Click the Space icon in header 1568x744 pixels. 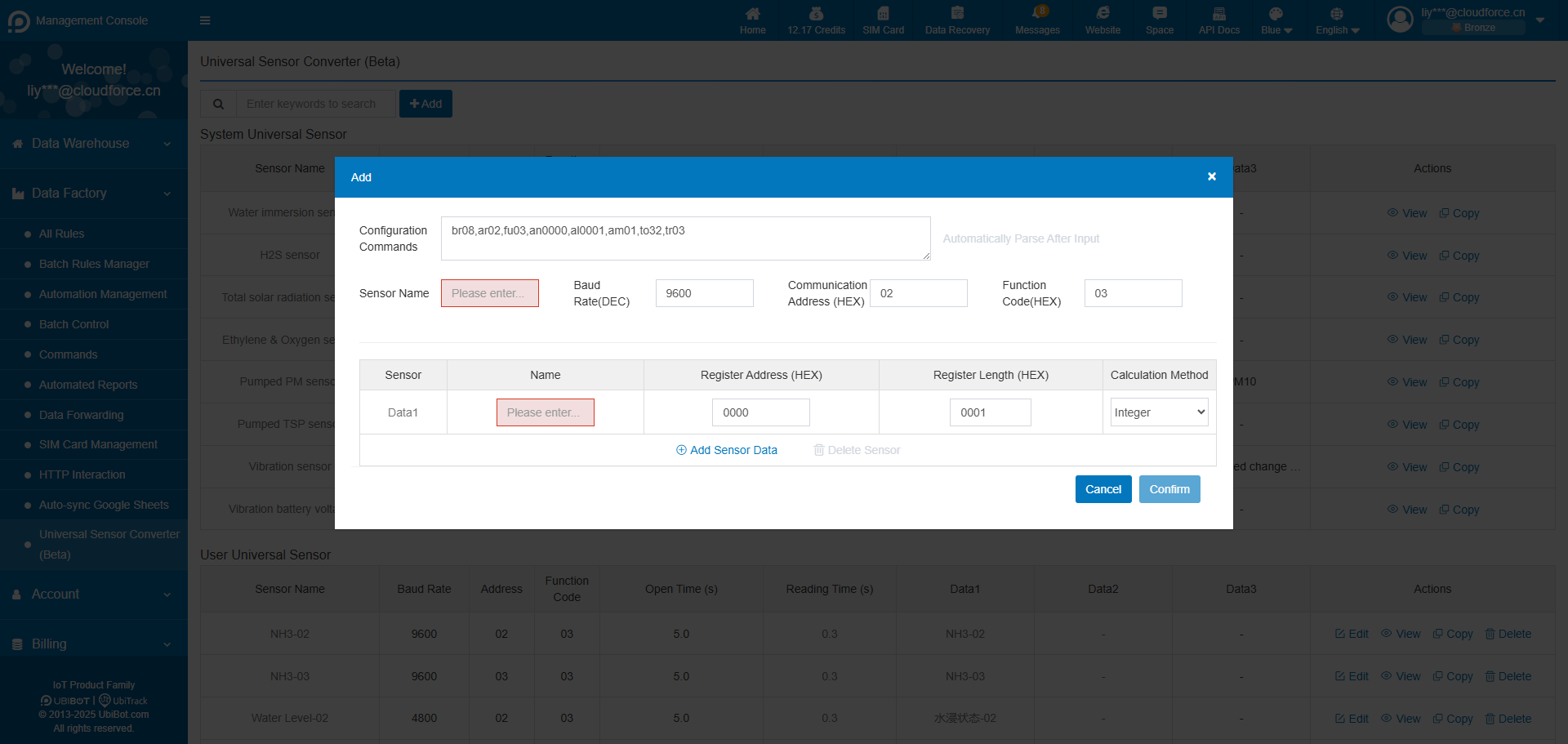tap(1159, 14)
